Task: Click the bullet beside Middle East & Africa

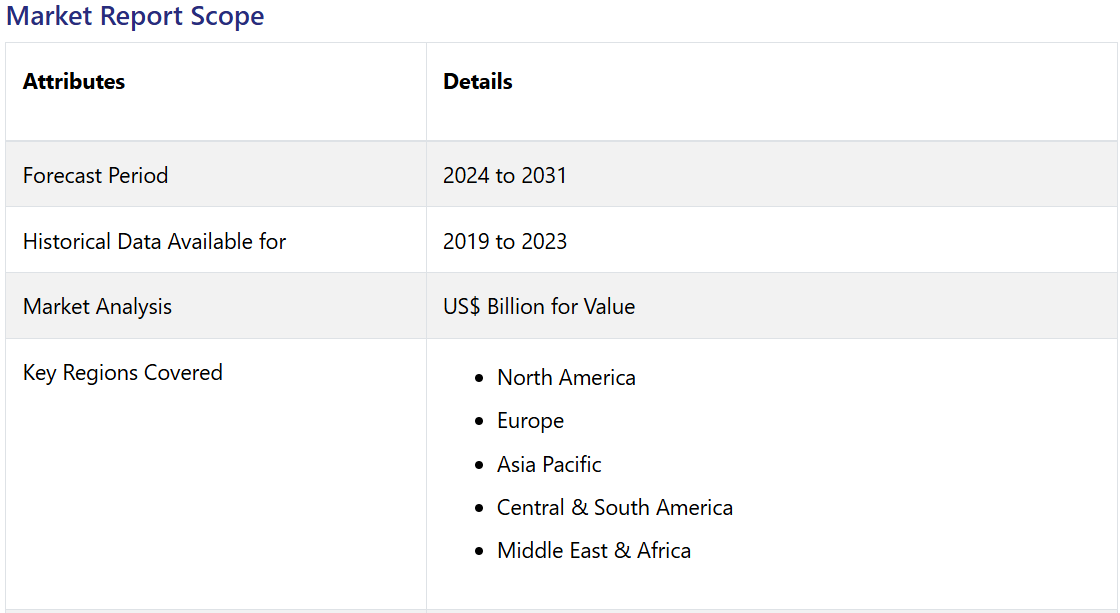Action: pos(480,552)
